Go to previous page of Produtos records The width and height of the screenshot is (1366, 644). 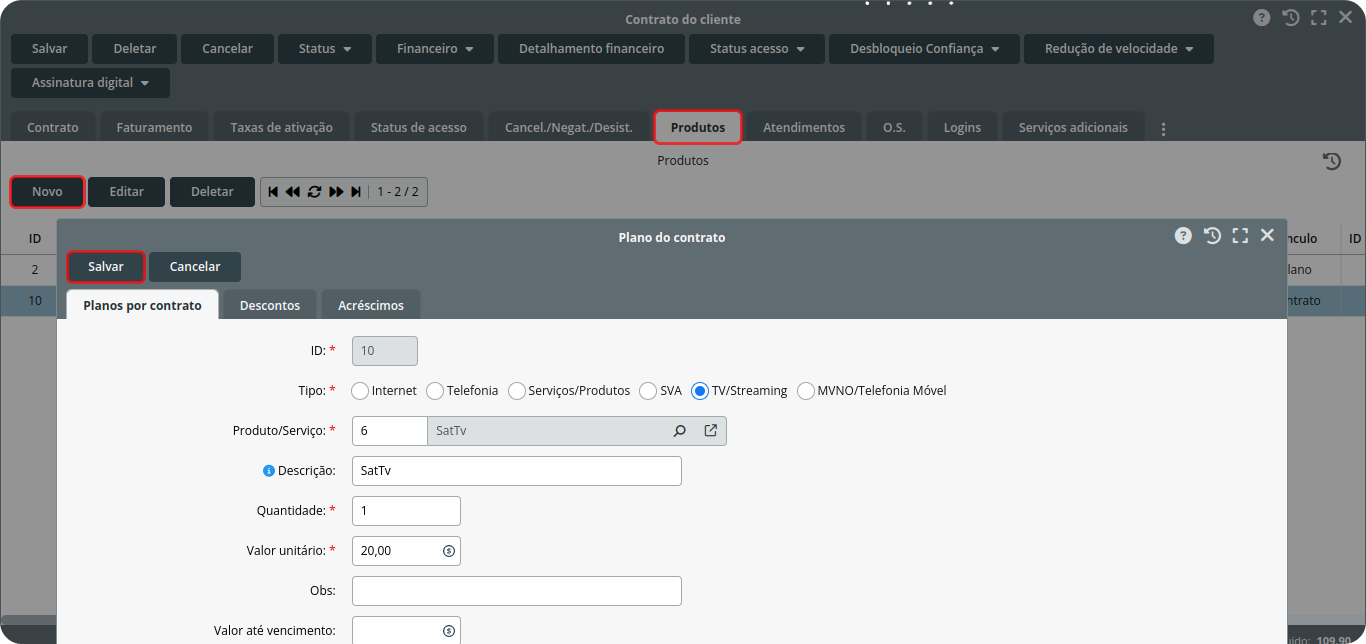pyautogui.click(x=293, y=192)
